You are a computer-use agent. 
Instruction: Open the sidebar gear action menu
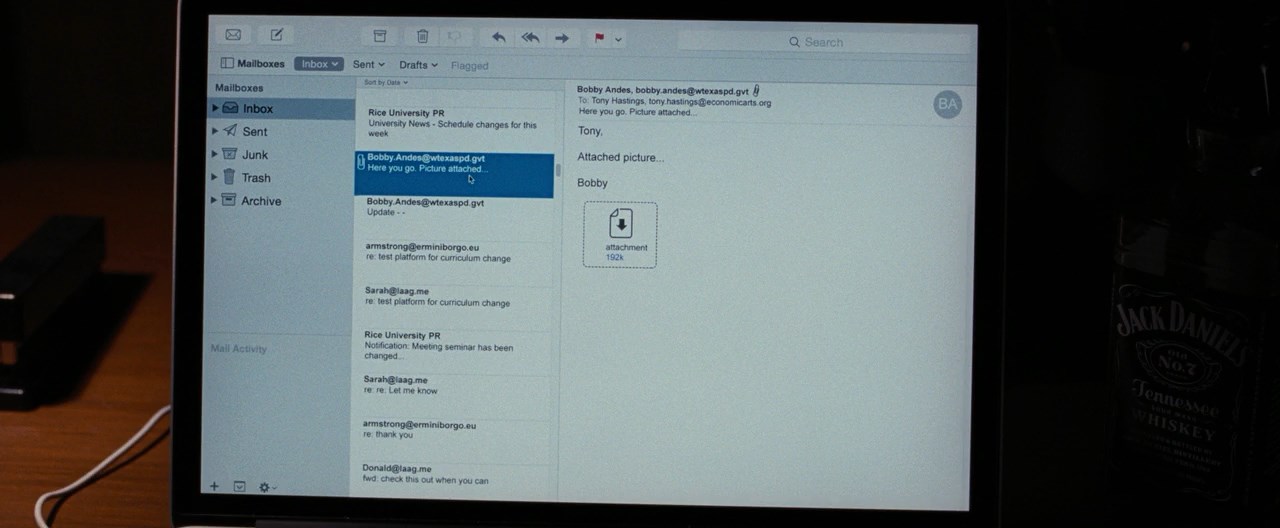(267, 487)
